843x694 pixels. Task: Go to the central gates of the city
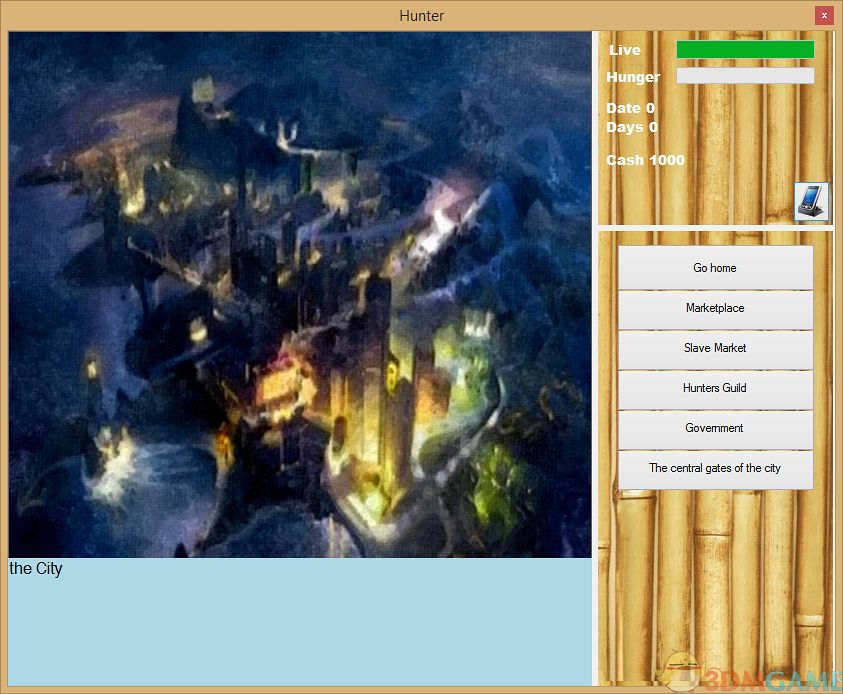click(715, 468)
